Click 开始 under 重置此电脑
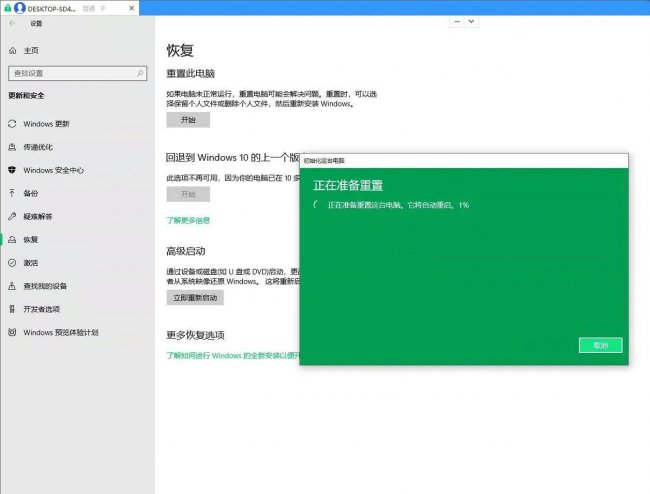650x494 pixels. pos(188,120)
